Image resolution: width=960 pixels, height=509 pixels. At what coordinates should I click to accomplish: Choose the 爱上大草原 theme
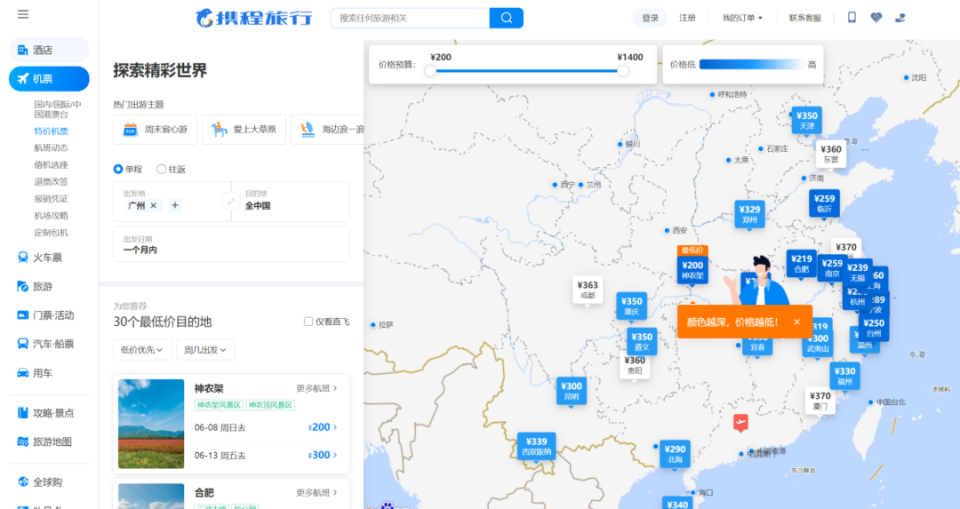244,129
